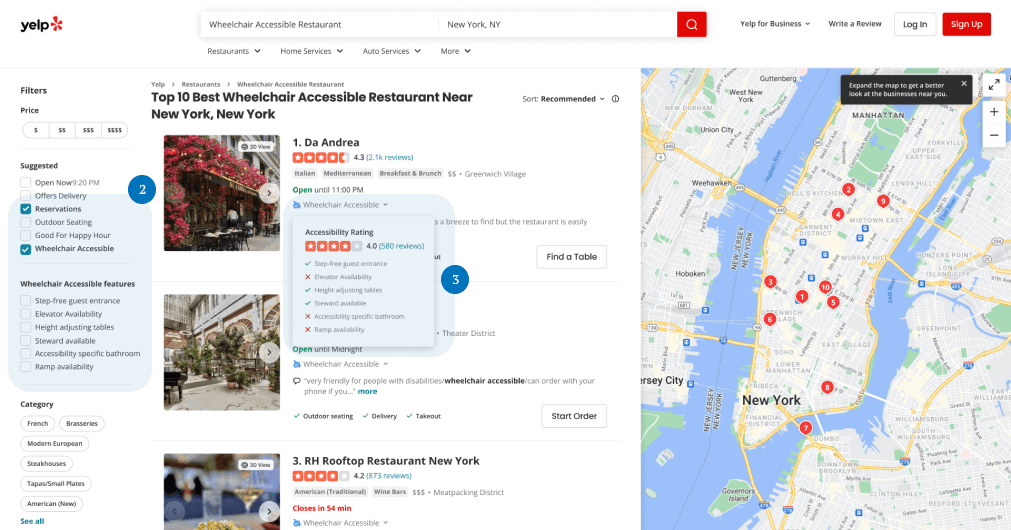Image resolution: width=1011 pixels, height=530 pixels.
Task: Click map pin number 10
Action: click(x=825, y=288)
